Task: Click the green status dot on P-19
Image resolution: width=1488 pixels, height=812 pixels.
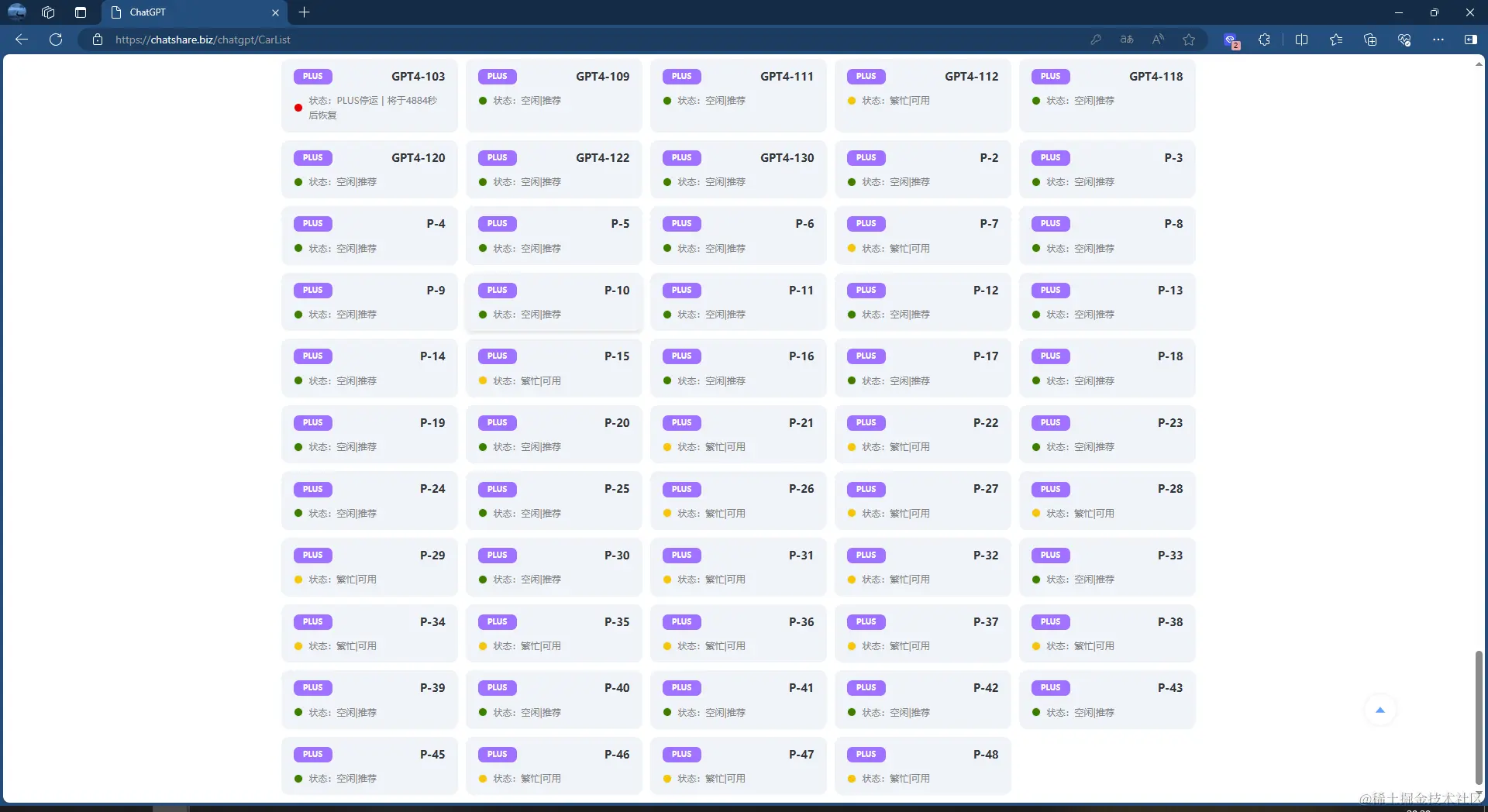Action: pos(298,447)
